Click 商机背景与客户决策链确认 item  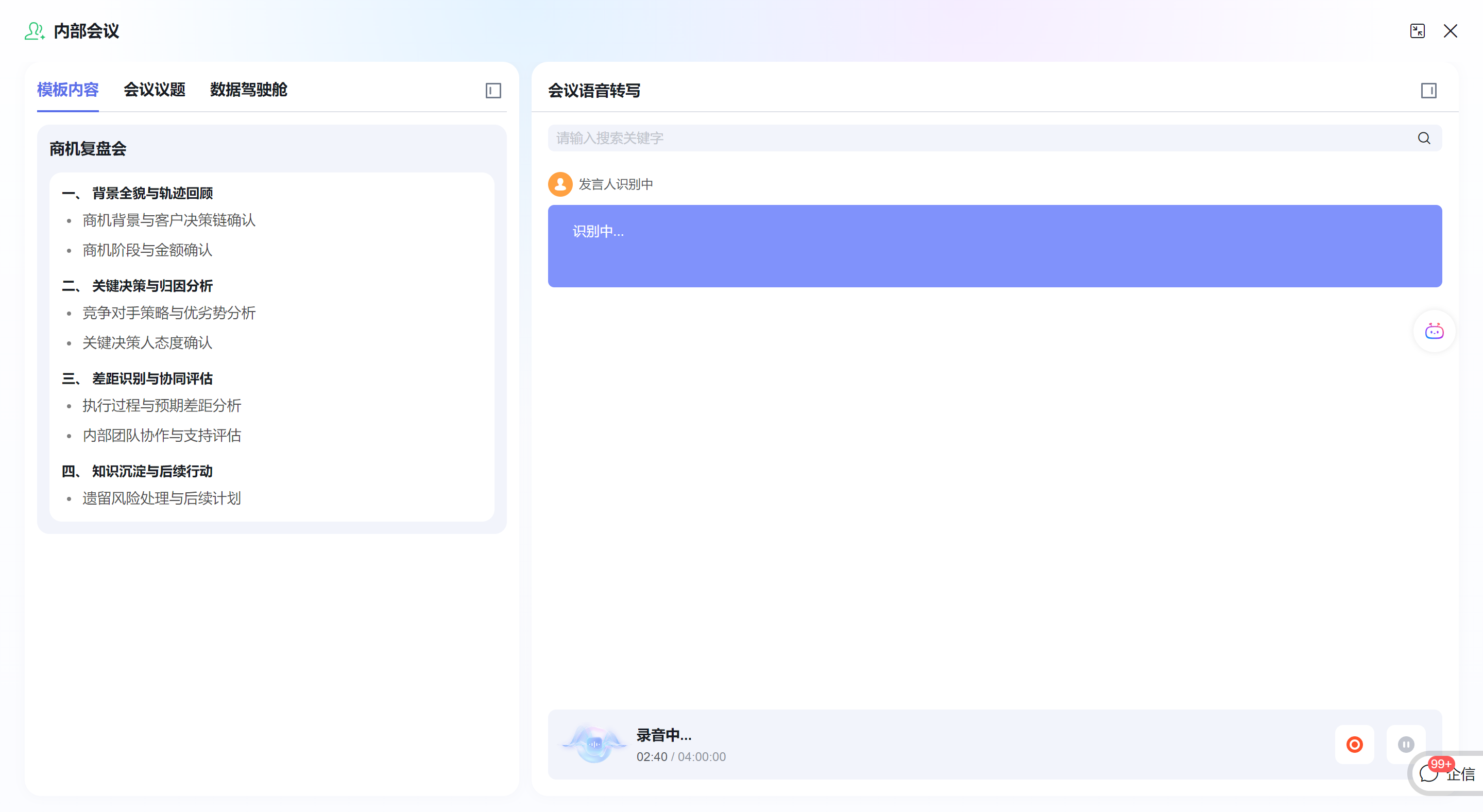point(168,220)
